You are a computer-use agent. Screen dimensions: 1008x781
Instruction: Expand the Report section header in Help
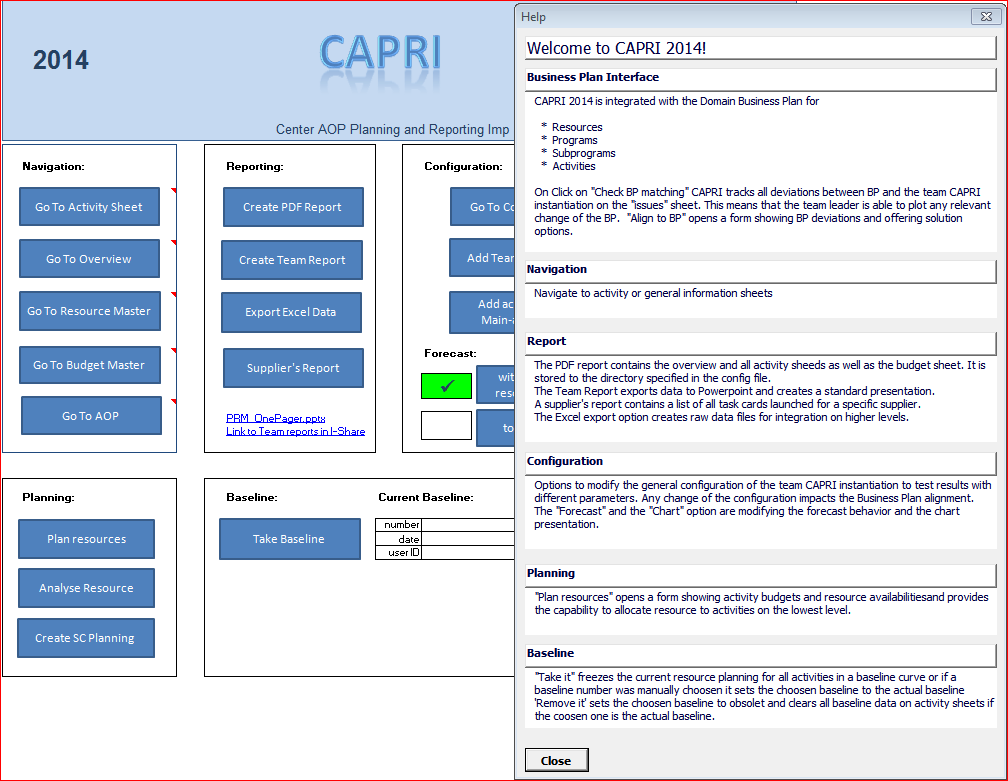(x=760, y=340)
